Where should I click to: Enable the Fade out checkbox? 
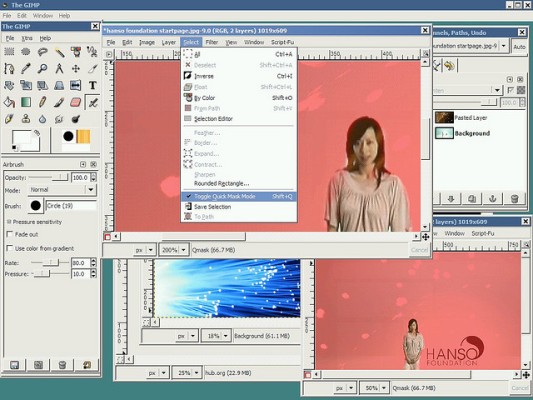(x=10, y=234)
